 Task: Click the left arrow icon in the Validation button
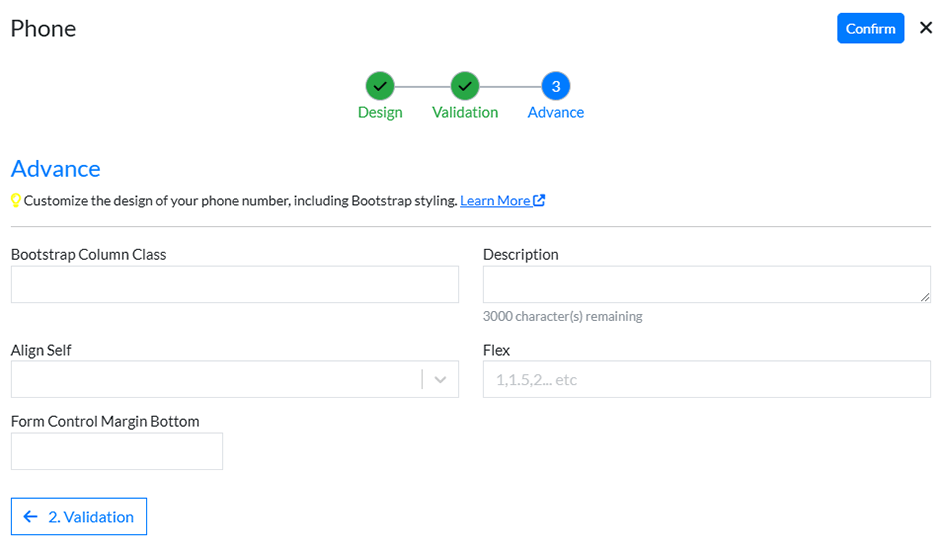31,517
